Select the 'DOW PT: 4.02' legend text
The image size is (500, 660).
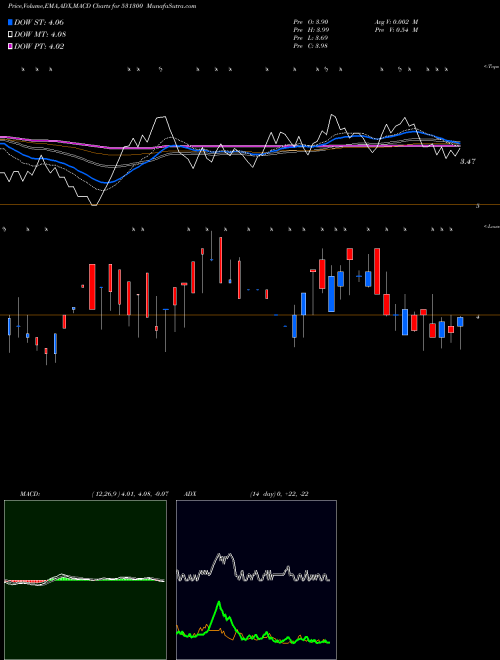coord(39,47)
